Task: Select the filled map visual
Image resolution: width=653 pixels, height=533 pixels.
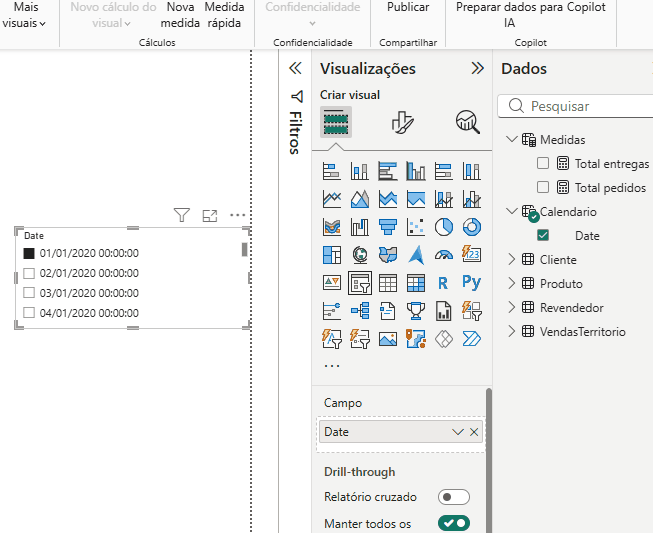Action: tap(388, 255)
